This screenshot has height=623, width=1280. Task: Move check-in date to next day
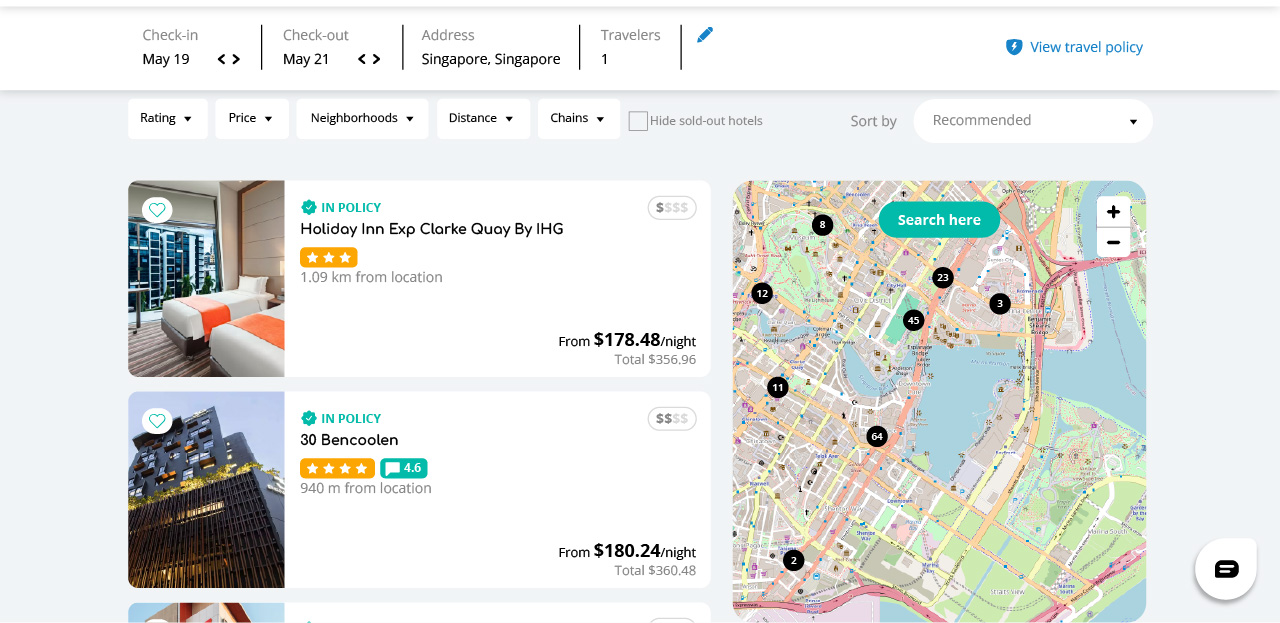pyautogui.click(x=236, y=59)
